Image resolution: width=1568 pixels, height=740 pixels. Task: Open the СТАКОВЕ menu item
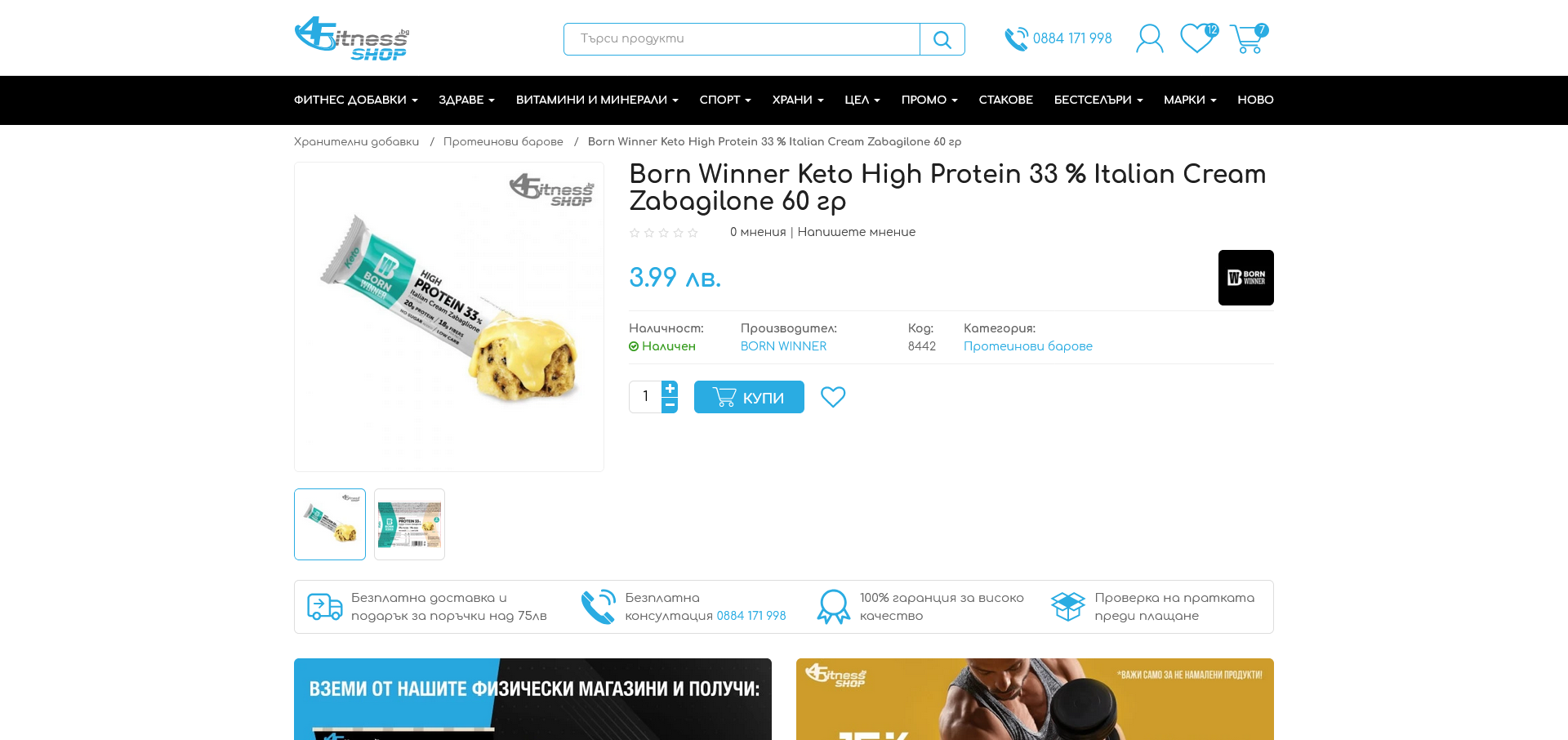tap(1005, 100)
